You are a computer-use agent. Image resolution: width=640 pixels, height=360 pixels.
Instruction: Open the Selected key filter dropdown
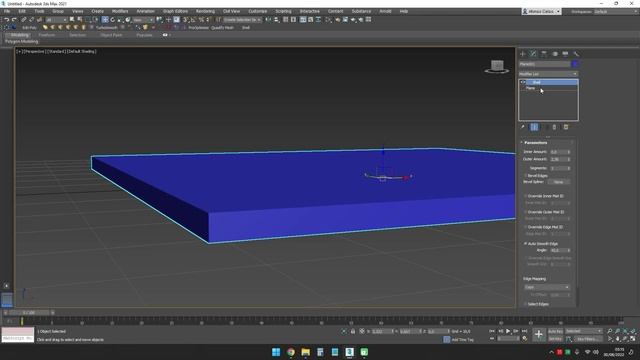(584, 331)
